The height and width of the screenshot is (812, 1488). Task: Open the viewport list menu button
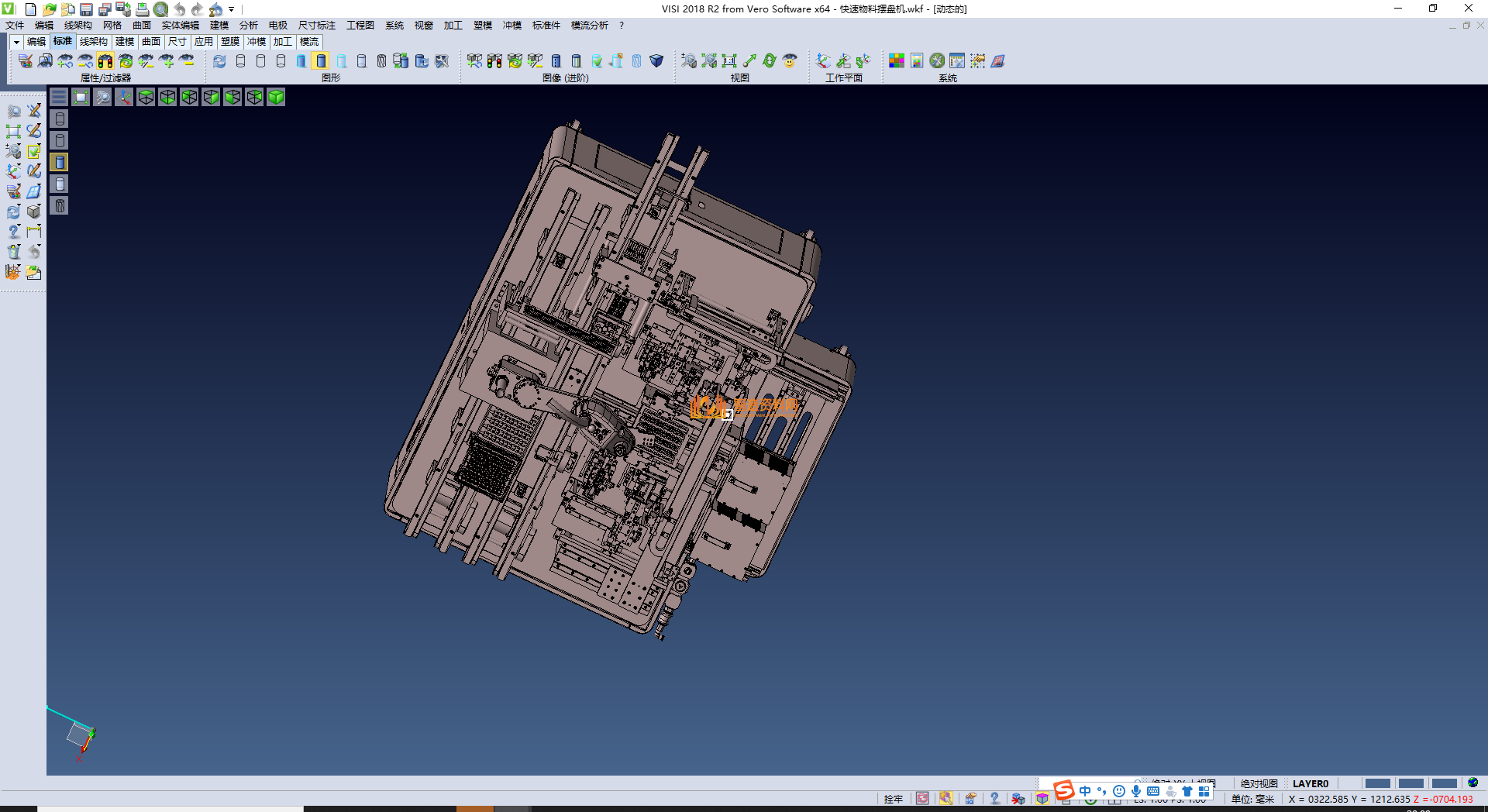[59, 97]
